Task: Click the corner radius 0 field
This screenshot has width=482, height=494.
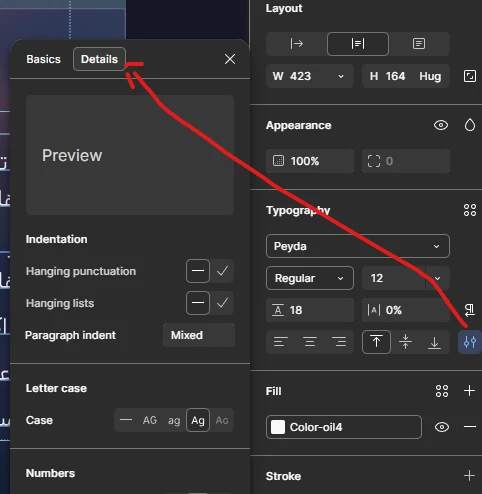Action: (x=406, y=161)
